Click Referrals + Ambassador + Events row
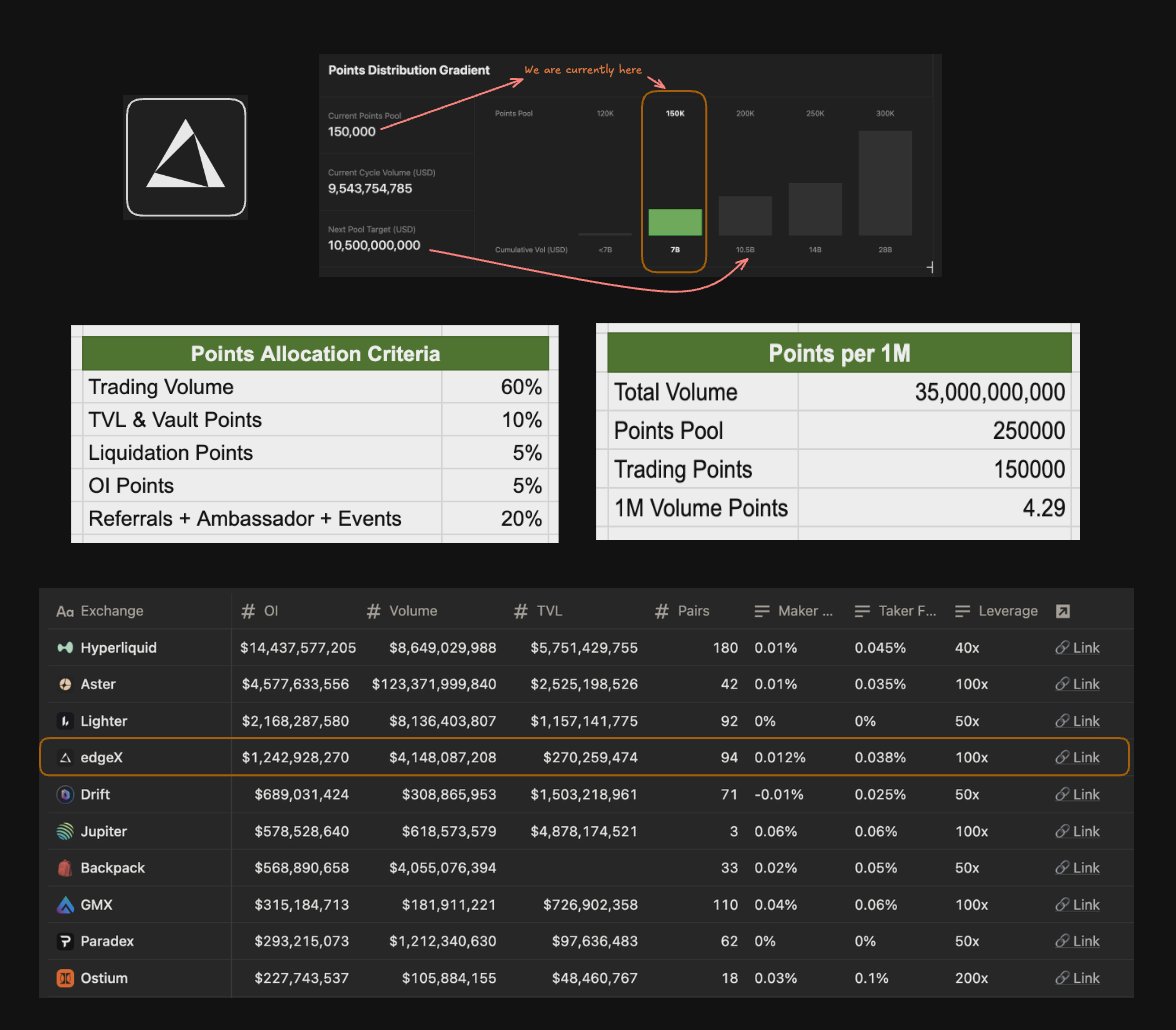 (315, 519)
